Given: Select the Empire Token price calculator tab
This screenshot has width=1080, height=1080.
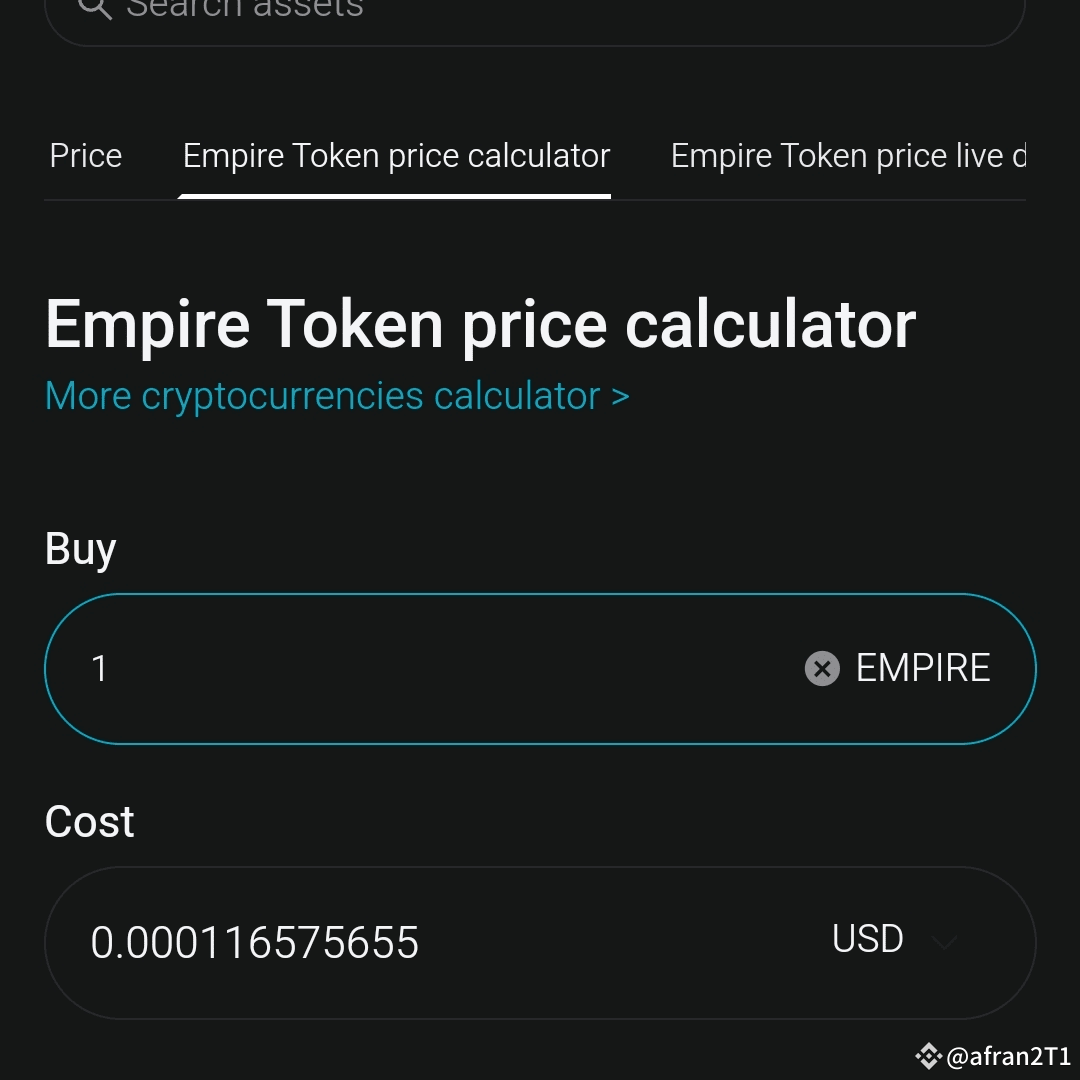Looking at the screenshot, I should point(395,155).
